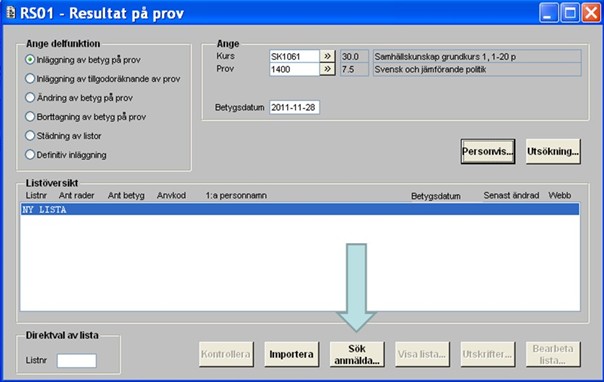Viewport: 604px width, 382px height.
Task: Minimize the RS01 window
Action: click(548, 13)
